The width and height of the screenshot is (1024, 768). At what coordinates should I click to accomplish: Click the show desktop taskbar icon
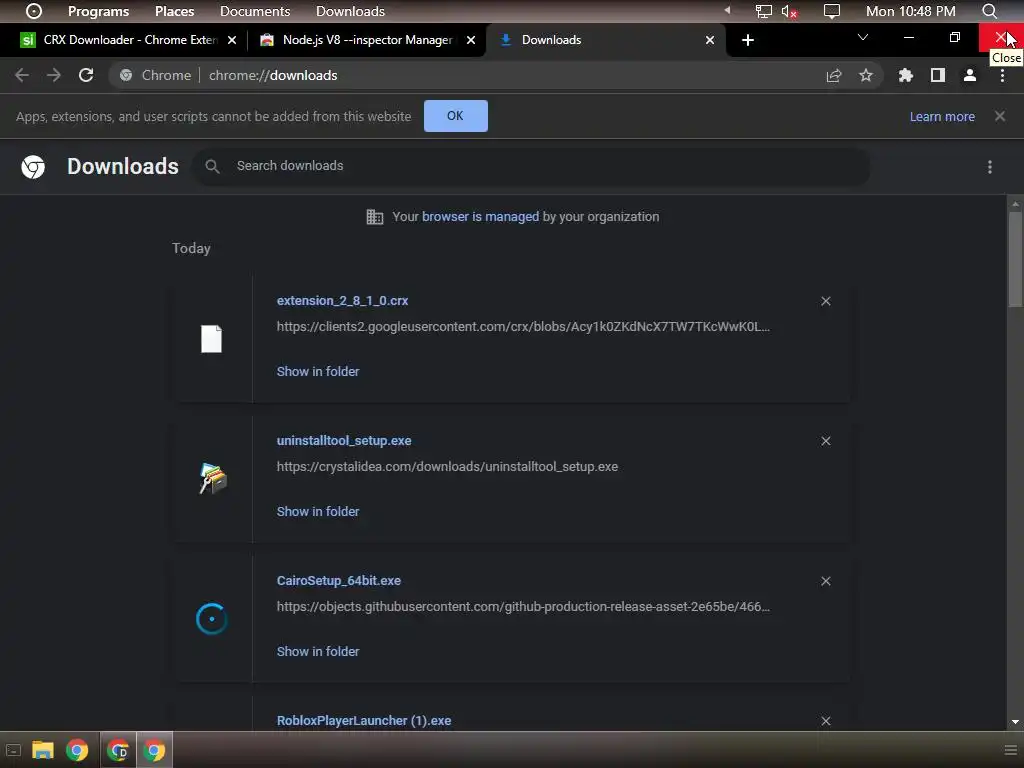[x=12, y=750]
